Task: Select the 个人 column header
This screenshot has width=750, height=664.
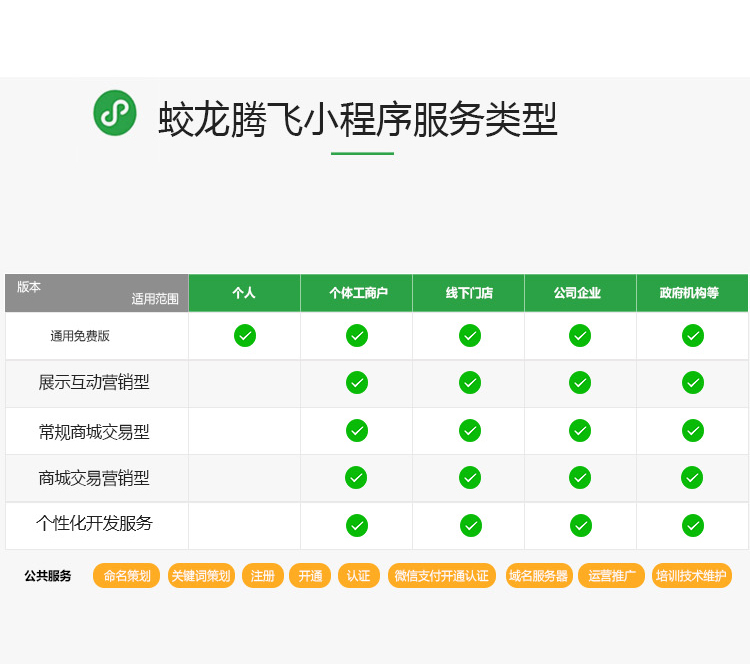Action: (x=244, y=293)
